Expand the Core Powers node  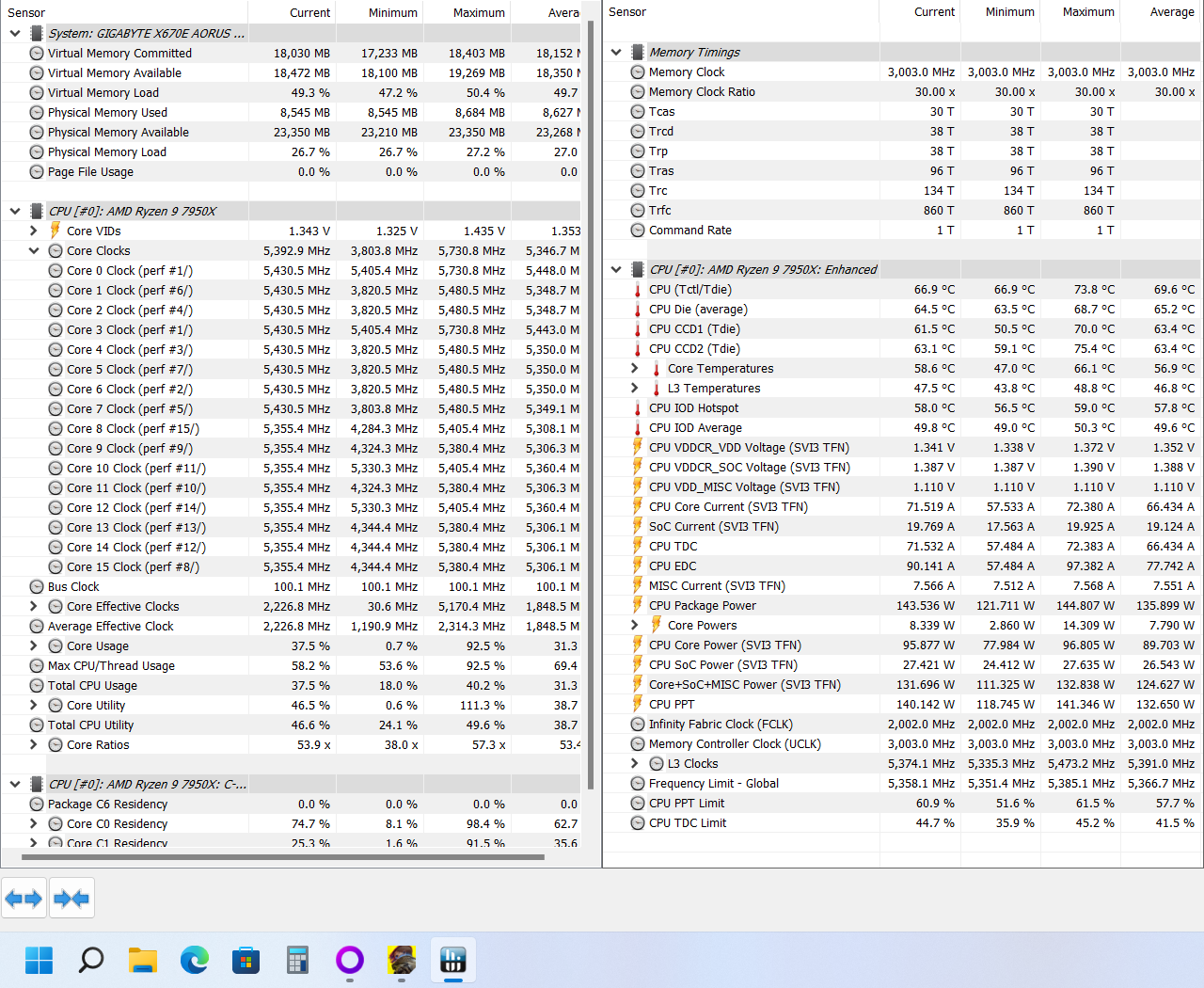[635, 626]
